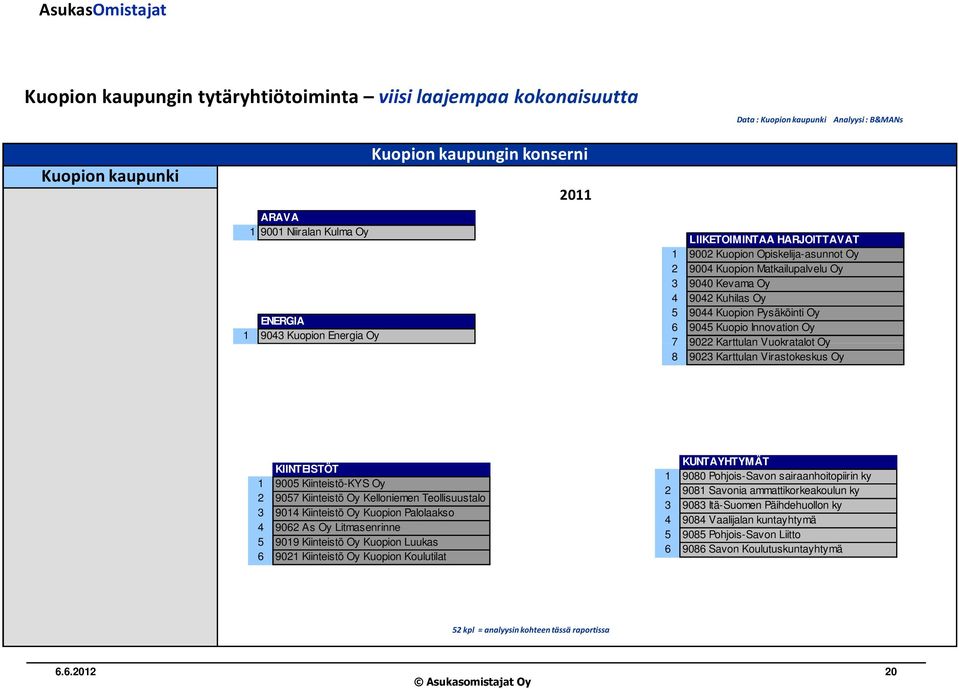Select the slide title 'Kuopion kaupungin tytäryhtiötoiminta'

(191, 97)
